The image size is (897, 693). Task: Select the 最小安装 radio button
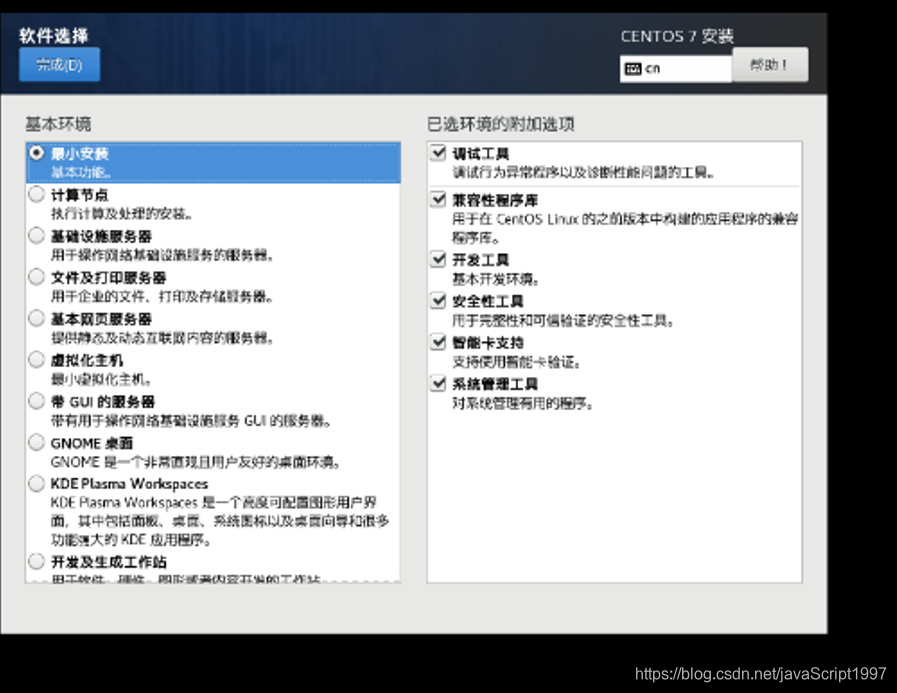point(37,153)
